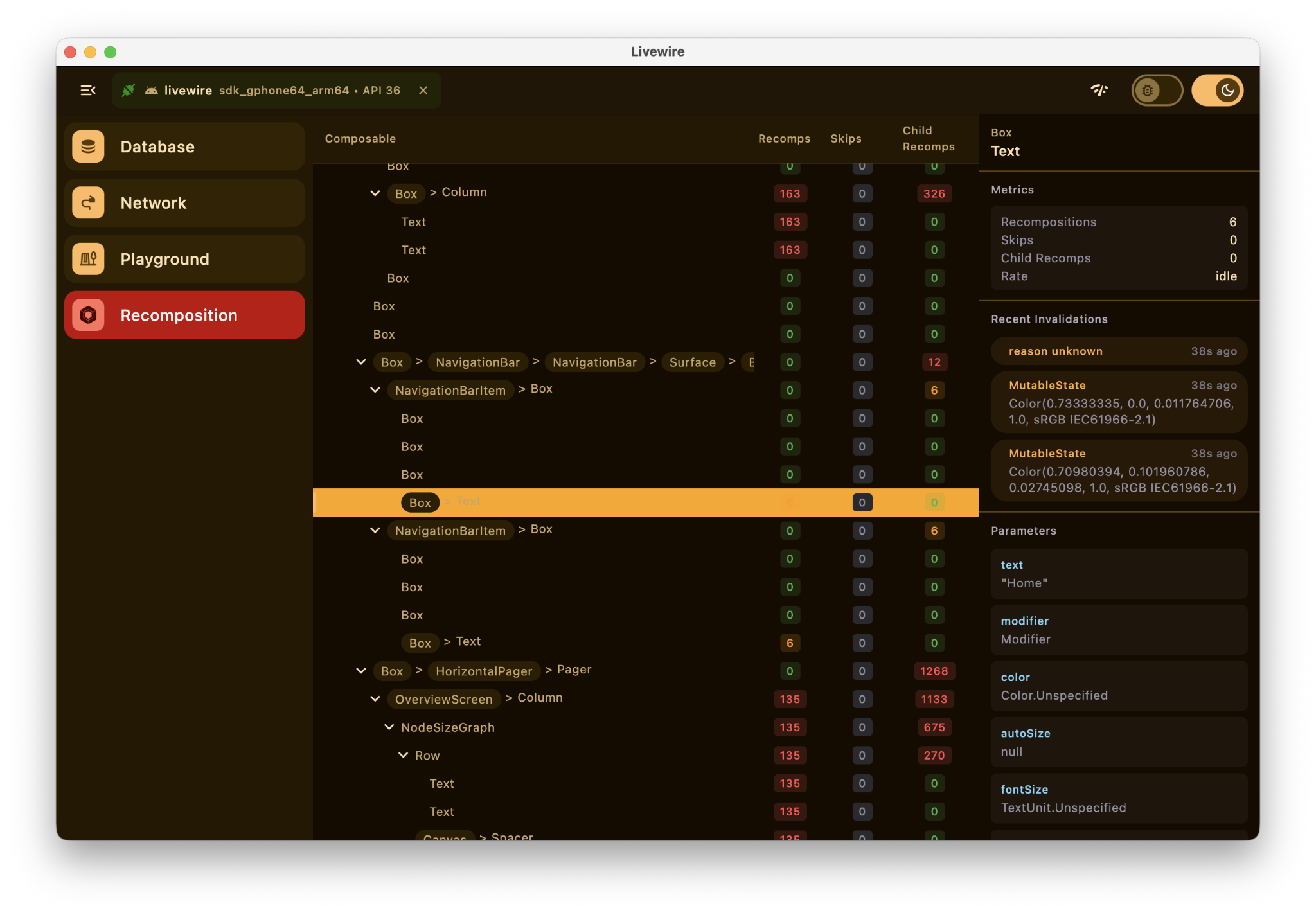Screen dimensions: 1316x915
Task: Open the Database section
Action: click(x=184, y=147)
